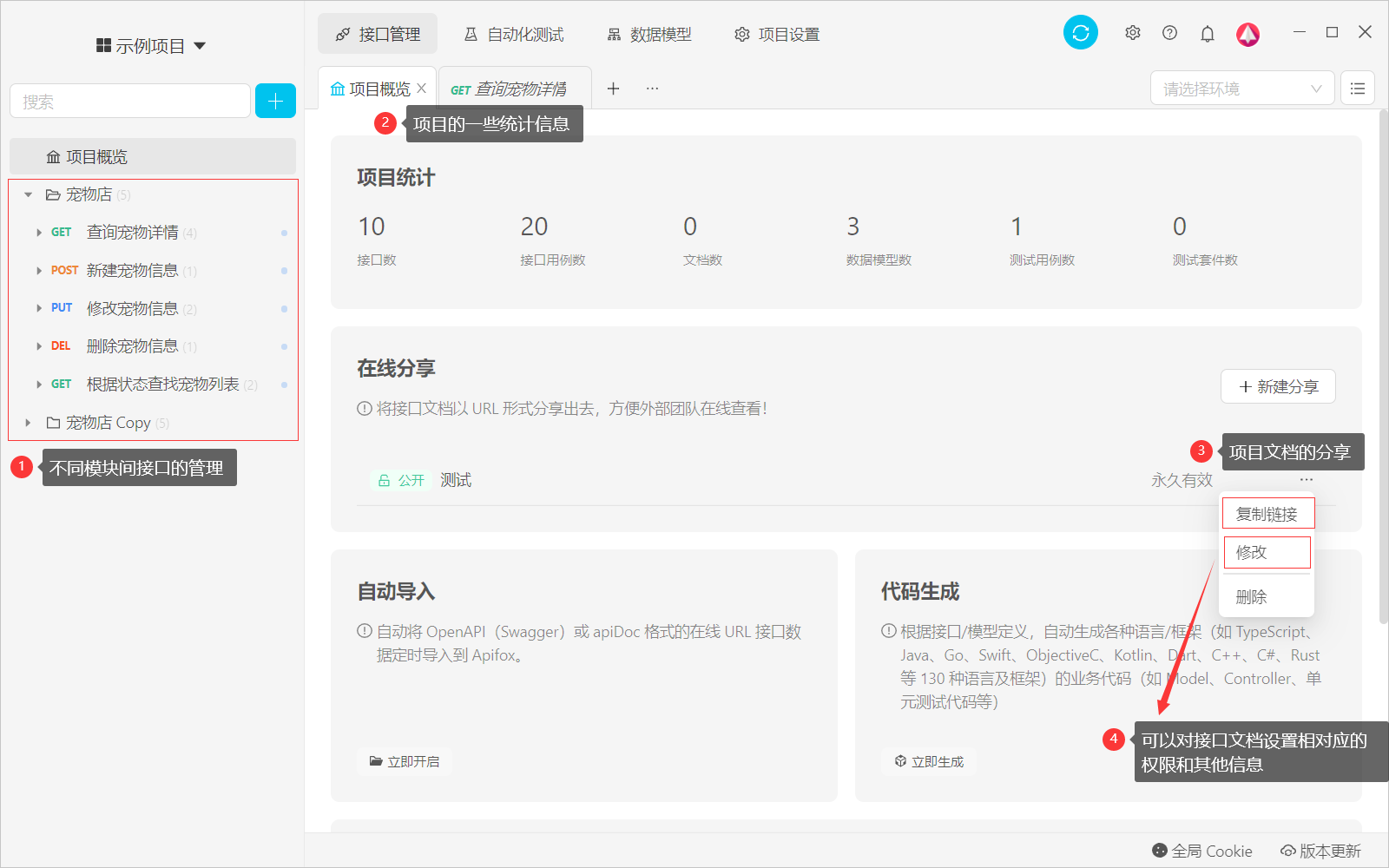Open user avatar menu

pos(1248,34)
